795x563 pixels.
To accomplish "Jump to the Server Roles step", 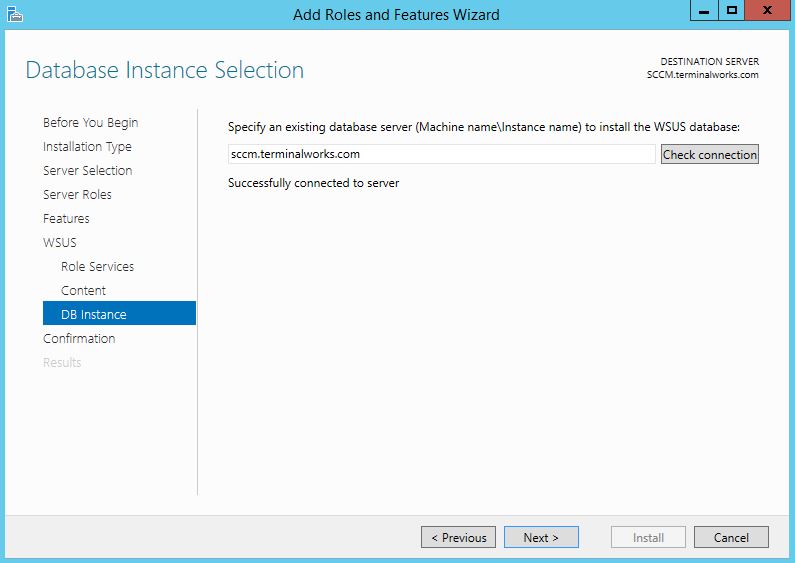I will point(77,195).
